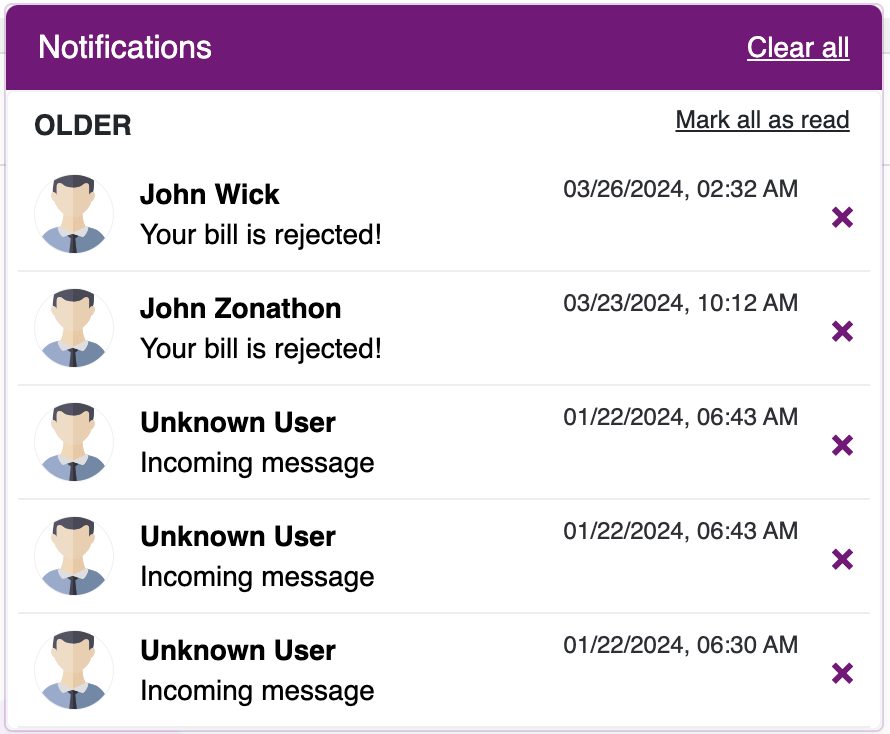Mark all as read
This screenshot has height=734, width=890.
tap(762, 120)
